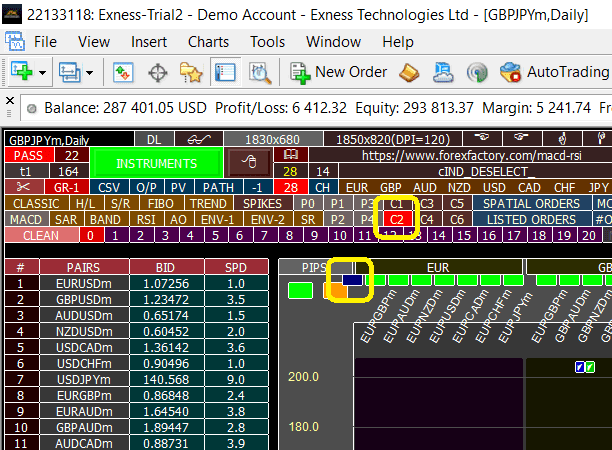Toggle AutoTrading on the toolbar
Screen dimensions: 612x450
555,72
